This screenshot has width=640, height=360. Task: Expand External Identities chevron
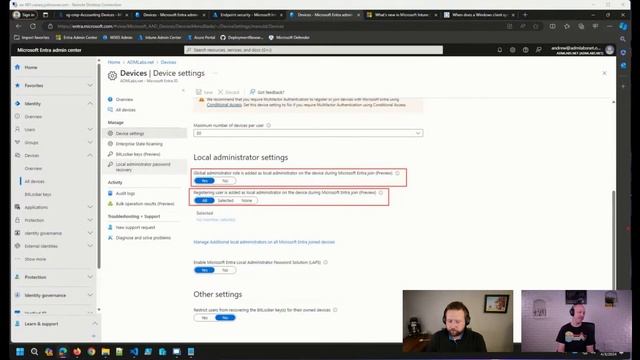click(90, 246)
